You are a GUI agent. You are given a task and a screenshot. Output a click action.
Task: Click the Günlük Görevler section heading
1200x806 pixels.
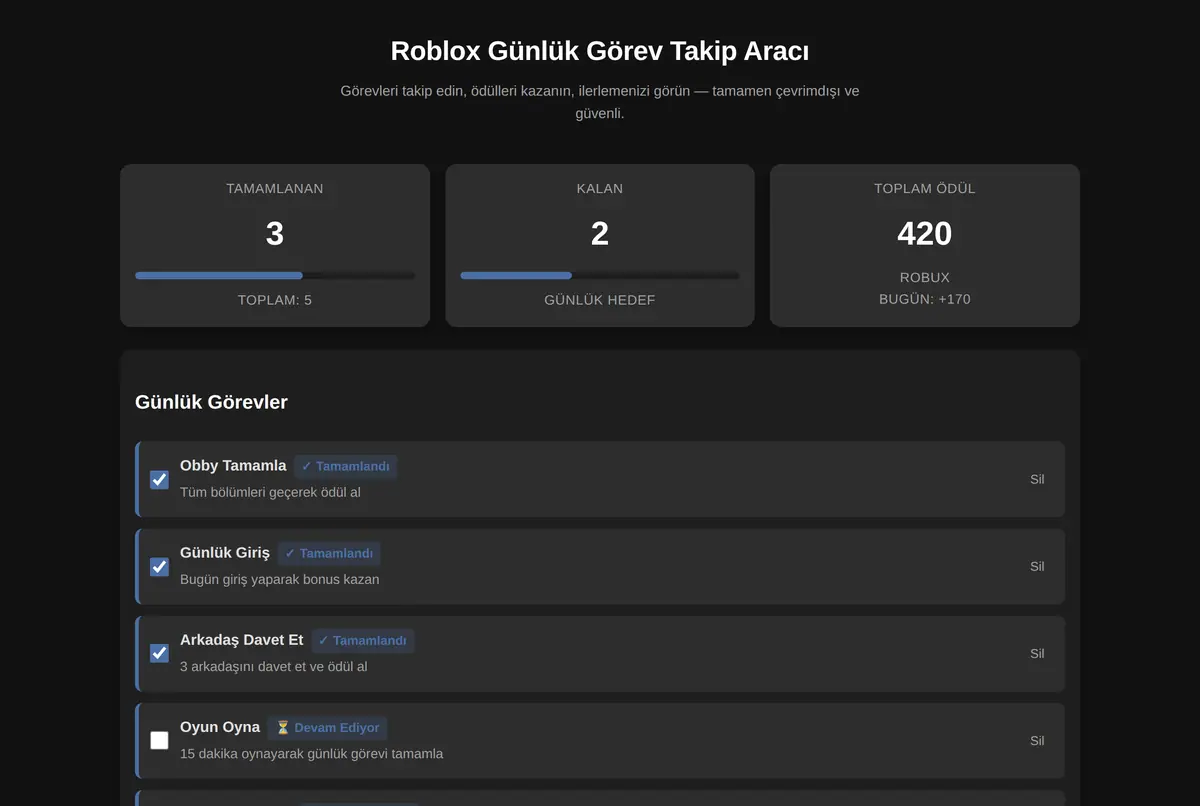[211, 402]
